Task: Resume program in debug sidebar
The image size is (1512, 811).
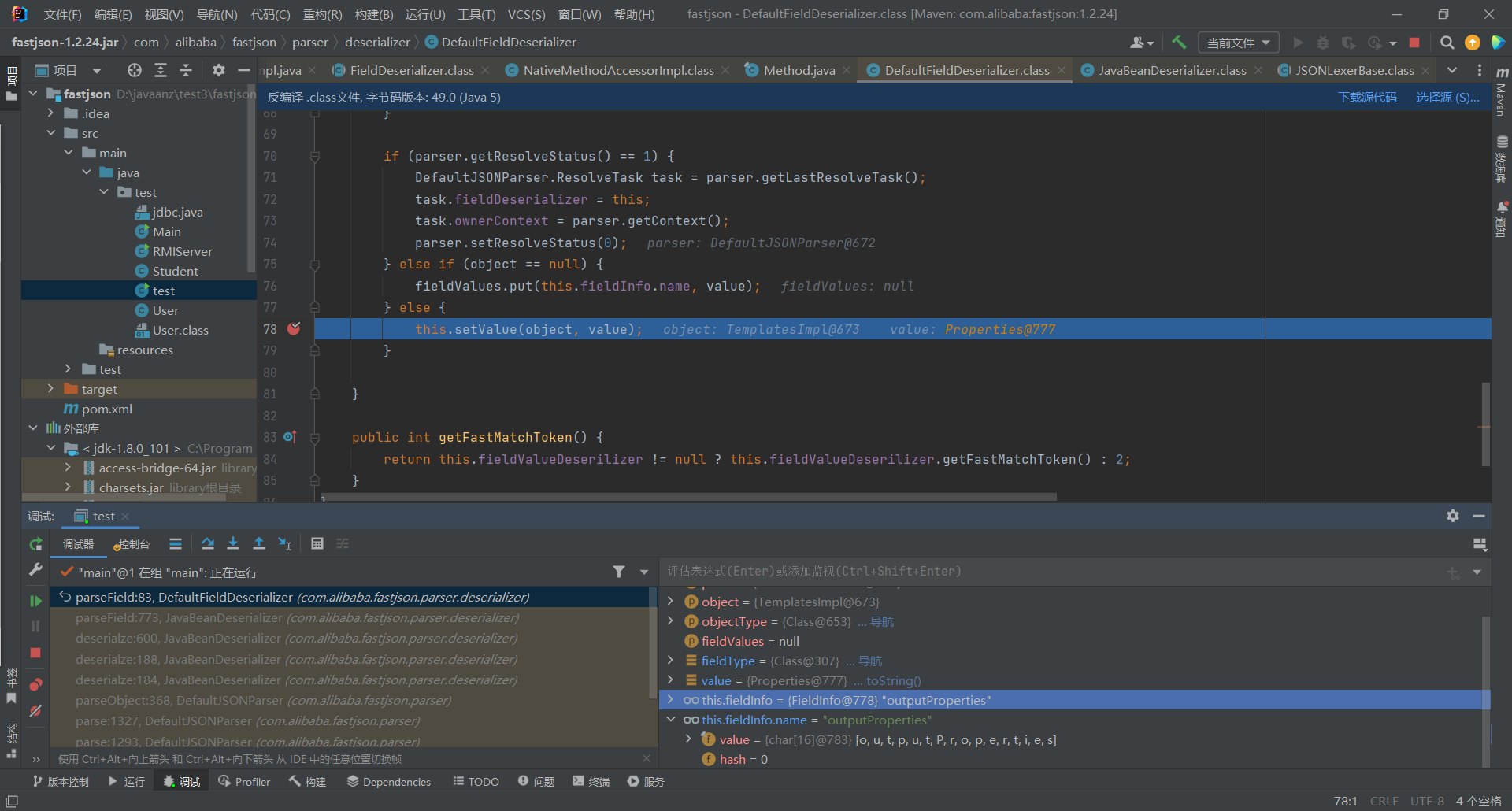Action: (x=35, y=601)
